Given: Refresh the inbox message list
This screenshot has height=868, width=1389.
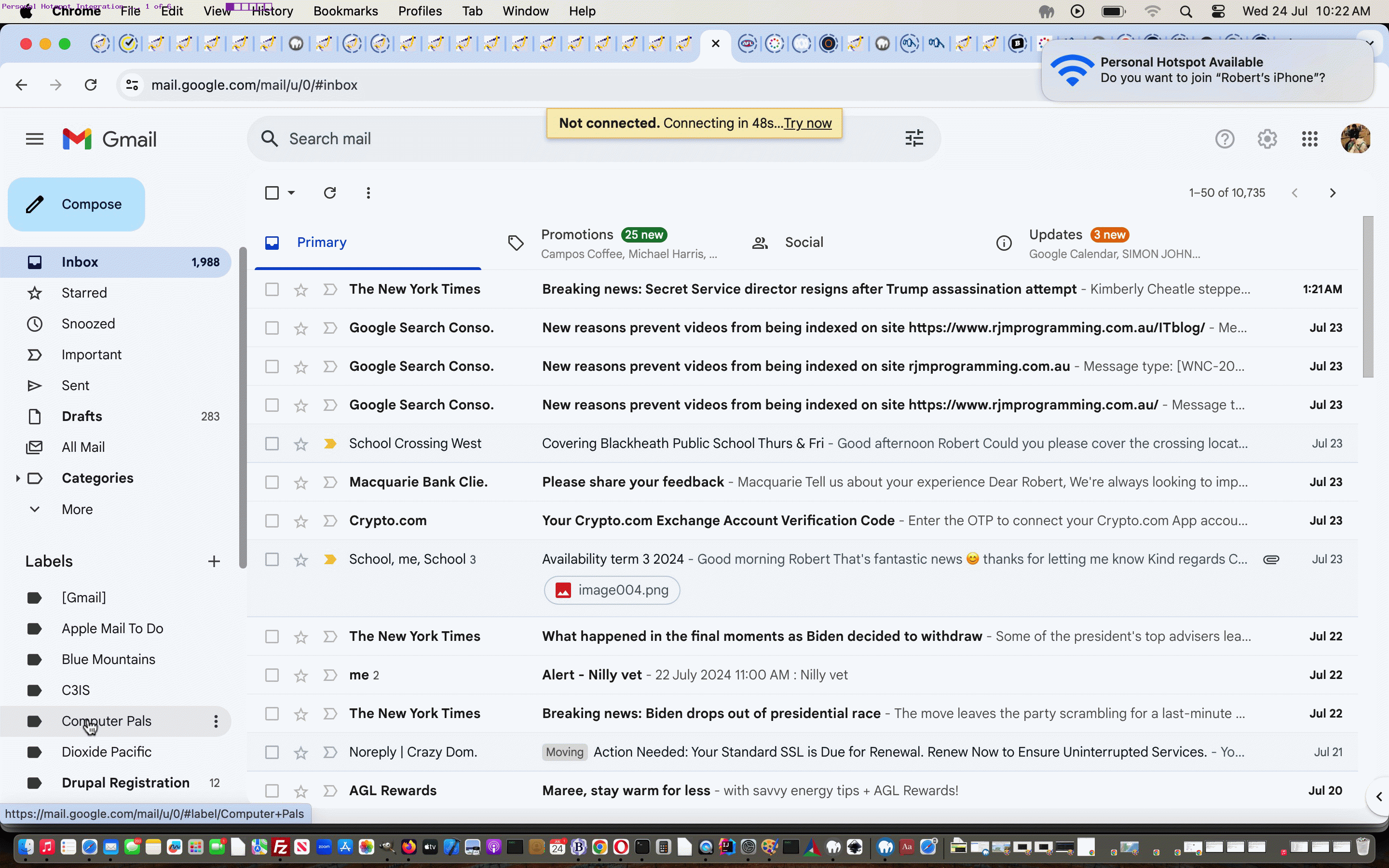Looking at the screenshot, I should (x=329, y=193).
